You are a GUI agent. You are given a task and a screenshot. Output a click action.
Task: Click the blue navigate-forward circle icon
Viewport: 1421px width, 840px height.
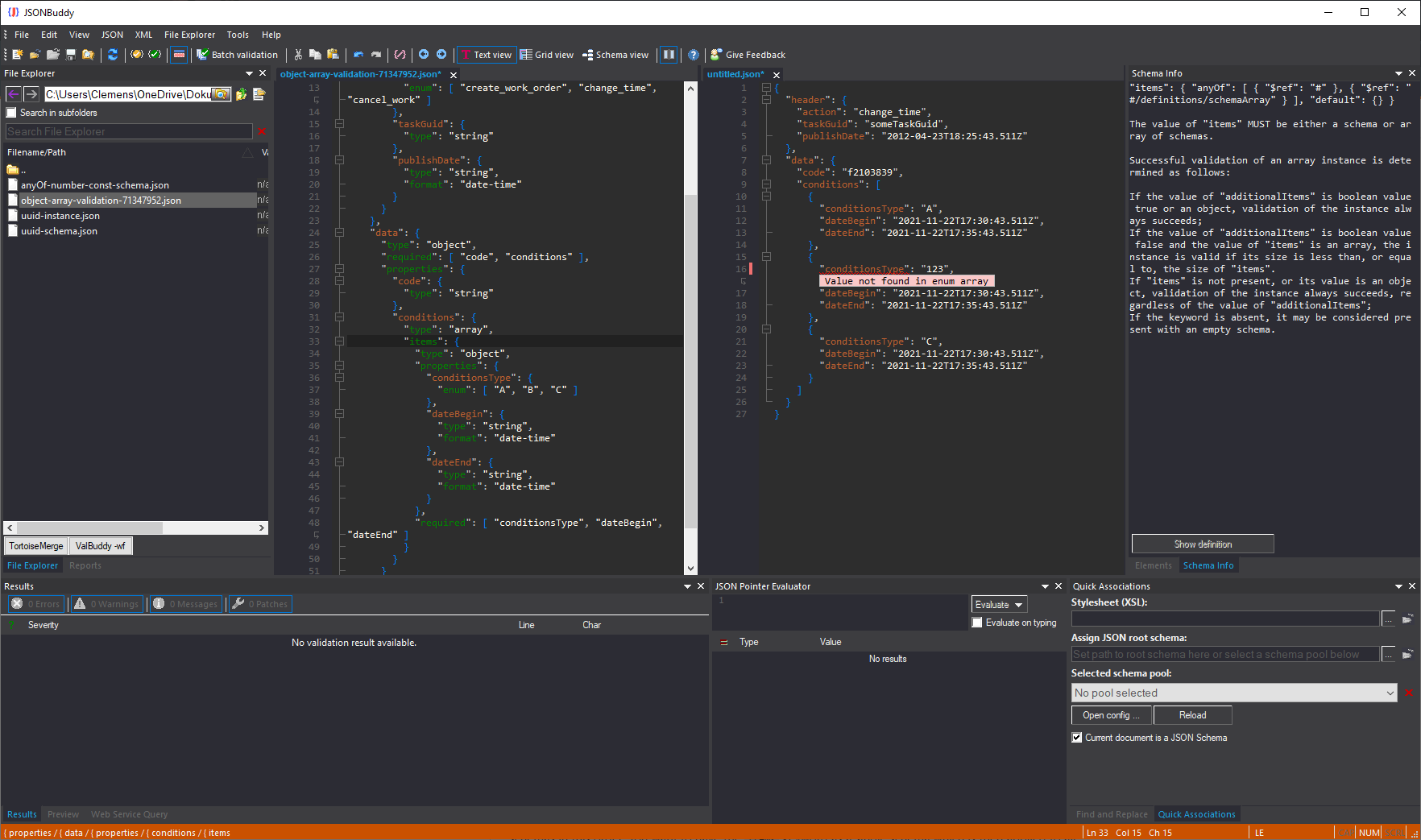[441, 55]
